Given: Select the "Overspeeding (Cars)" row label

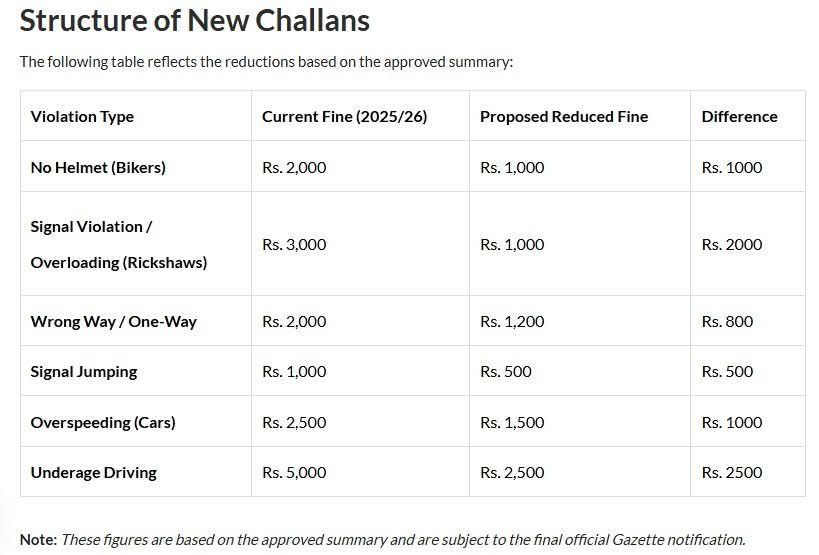Looking at the screenshot, I should 103,422.
